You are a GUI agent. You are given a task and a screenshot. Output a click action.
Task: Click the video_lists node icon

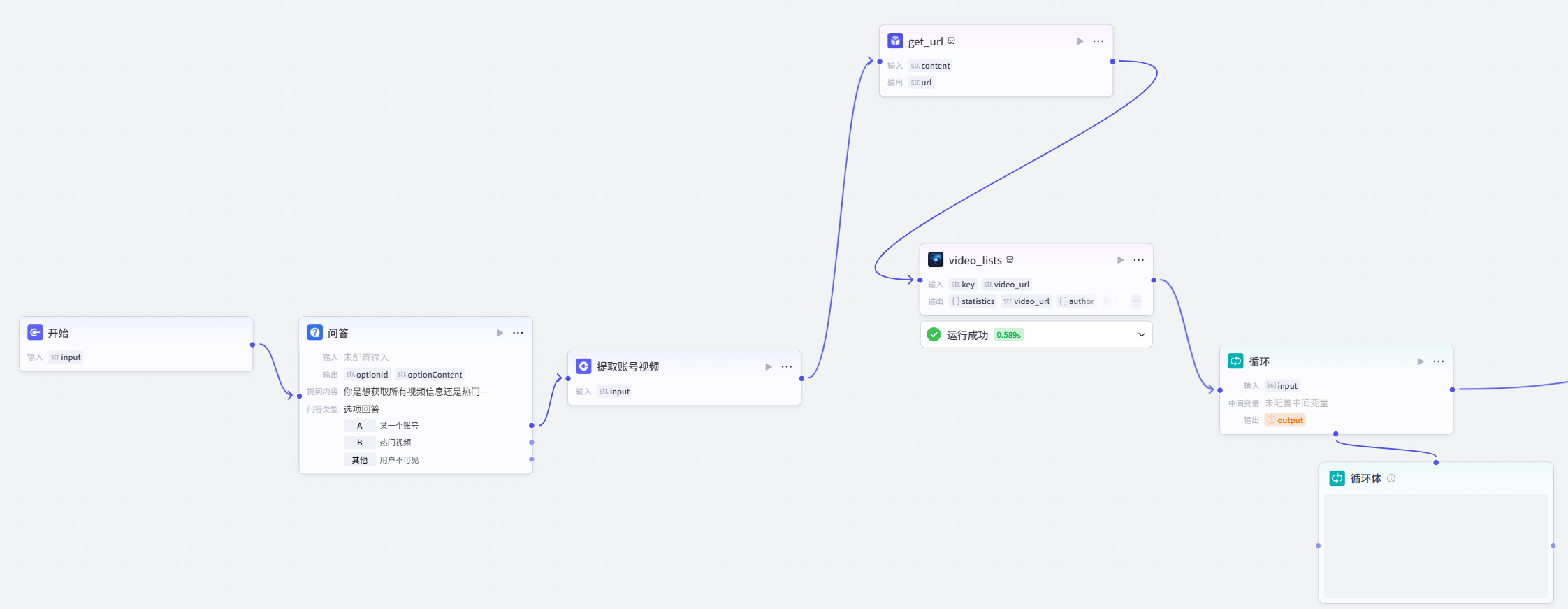(x=936, y=260)
